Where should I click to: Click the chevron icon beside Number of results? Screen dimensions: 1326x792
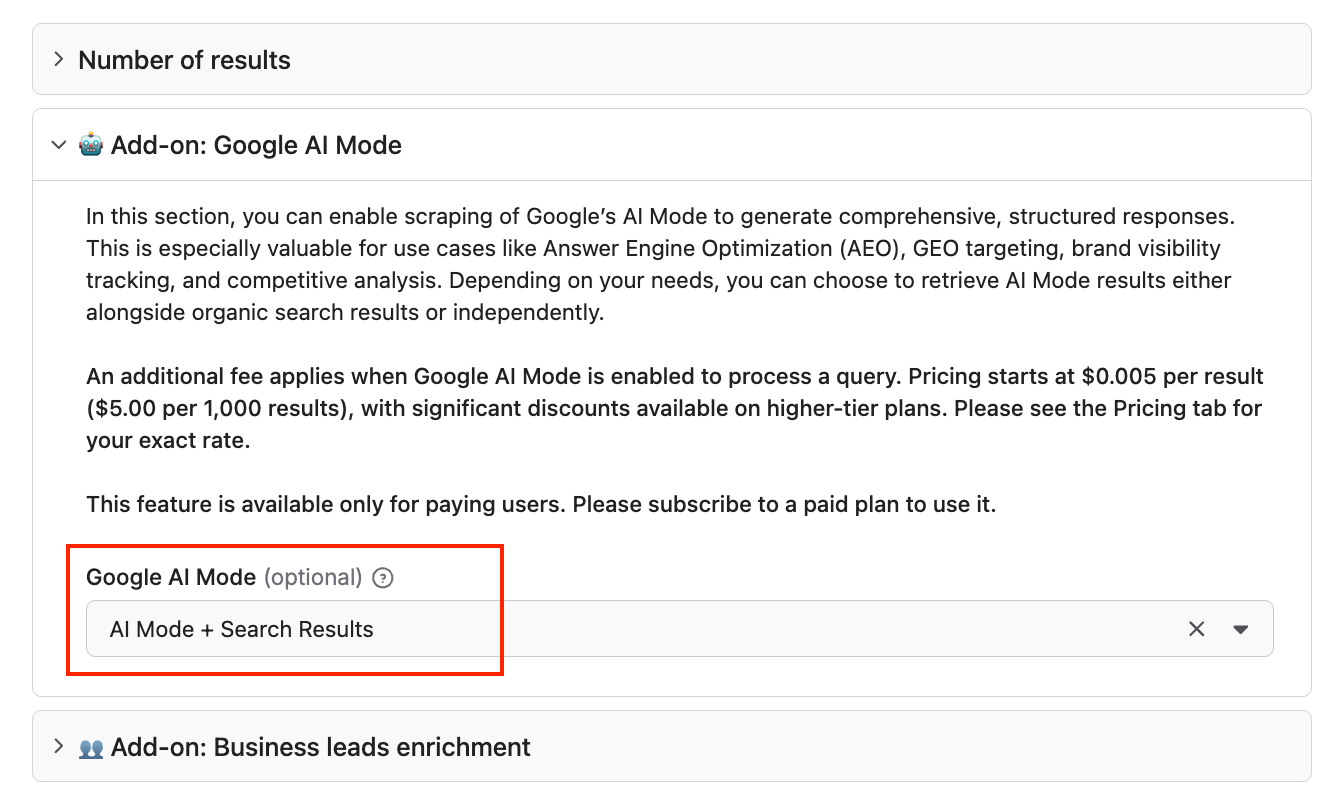58,59
